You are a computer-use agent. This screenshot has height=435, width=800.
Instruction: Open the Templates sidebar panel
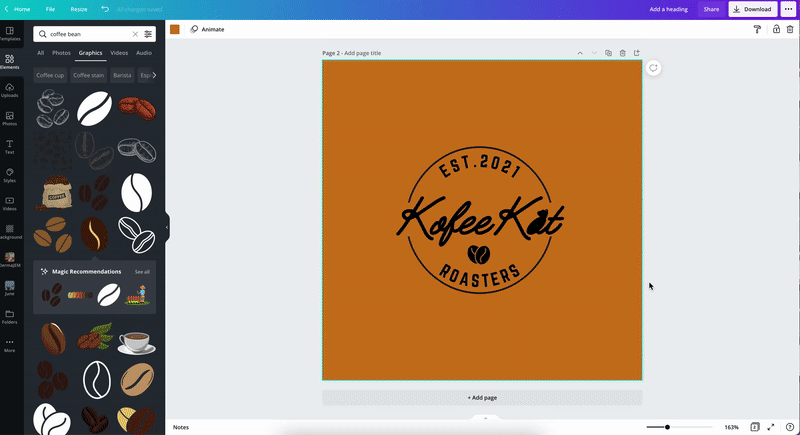(x=10, y=34)
